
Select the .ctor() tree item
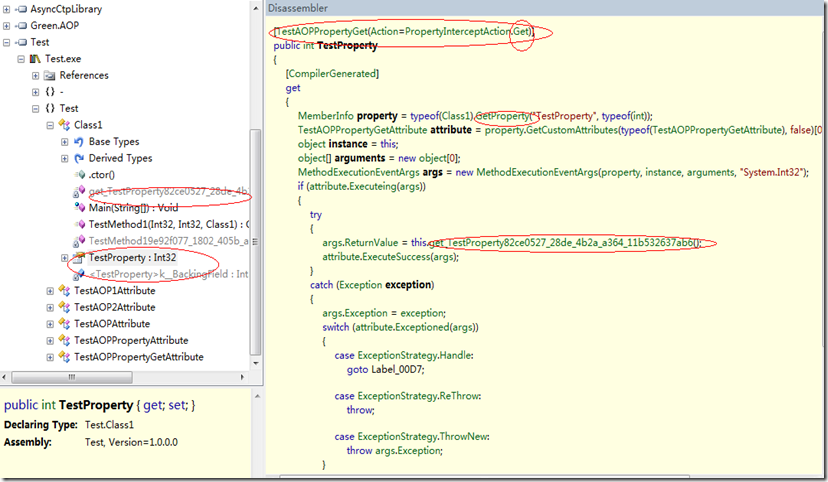click(101, 175)
